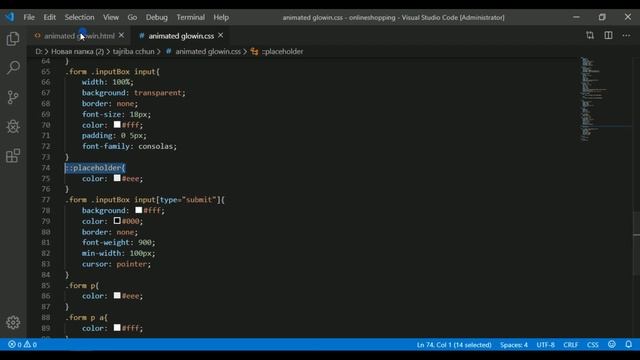Viewport: 640px width, 360px height.
Task: Open the Manage gear menu
Action: point(13,322)
